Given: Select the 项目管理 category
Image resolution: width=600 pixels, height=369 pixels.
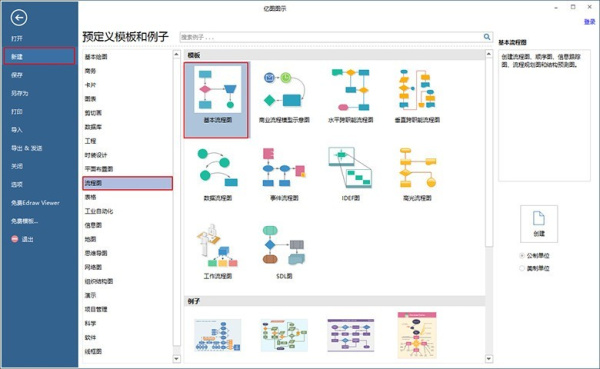Looking at the screenshot, I should (x=96, y=309).
